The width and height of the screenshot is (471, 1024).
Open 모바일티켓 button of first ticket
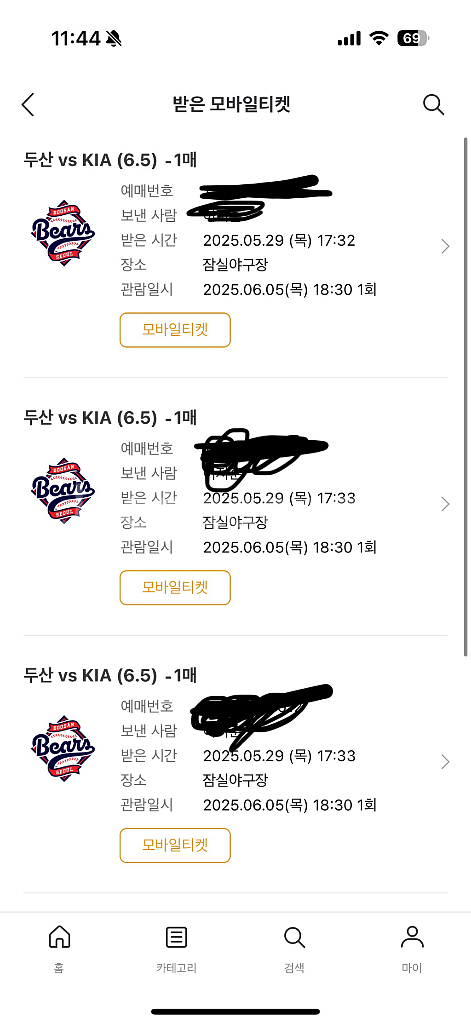[175, 330]
